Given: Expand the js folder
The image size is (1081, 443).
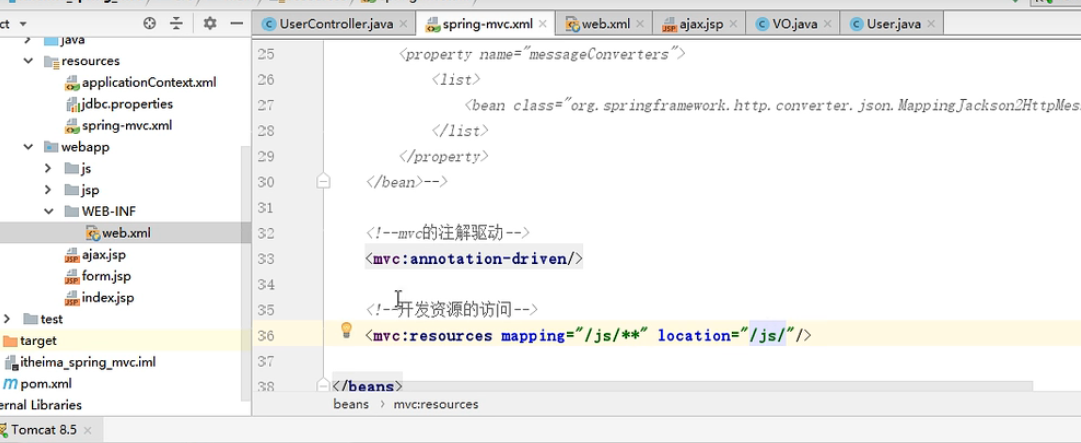Looking at the screenshot, I should pyautogui.click(x=48, y=168).
